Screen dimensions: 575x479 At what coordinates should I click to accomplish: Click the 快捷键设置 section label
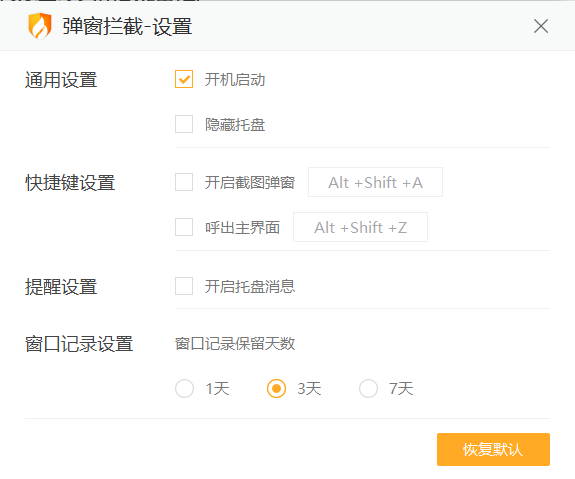70,183
